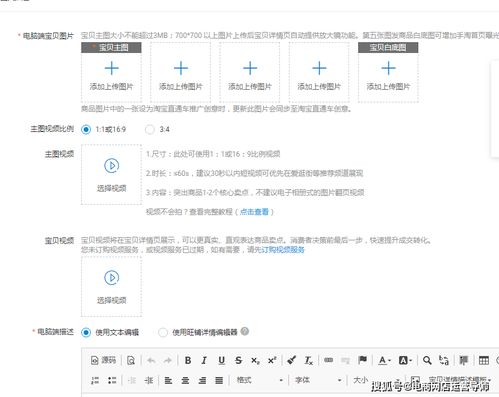Screen dimensions: 499x397
Task: Select a video for 宝贝视频
Action: pyautogui.click(x=111, y=286)
